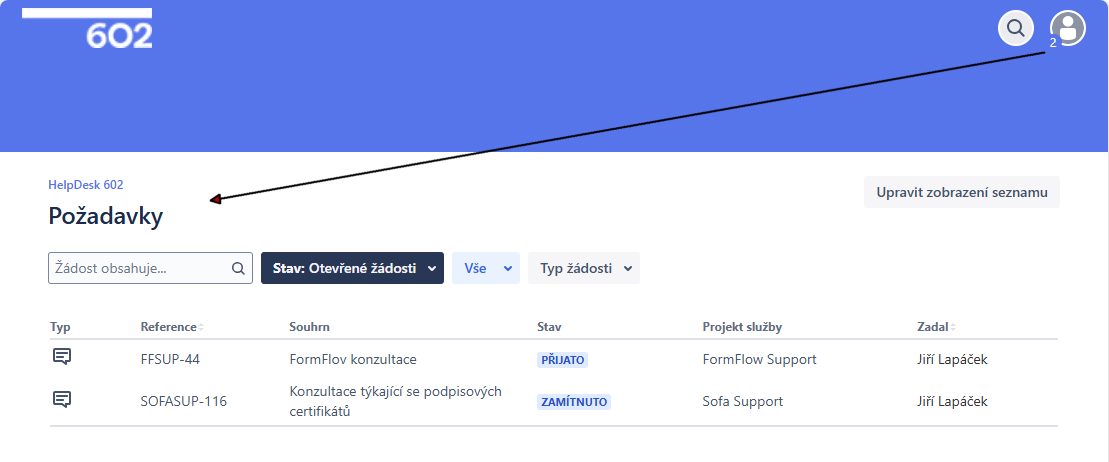
Task: Open the FFSUP-44 reference
Action: [x=171, y=359]
